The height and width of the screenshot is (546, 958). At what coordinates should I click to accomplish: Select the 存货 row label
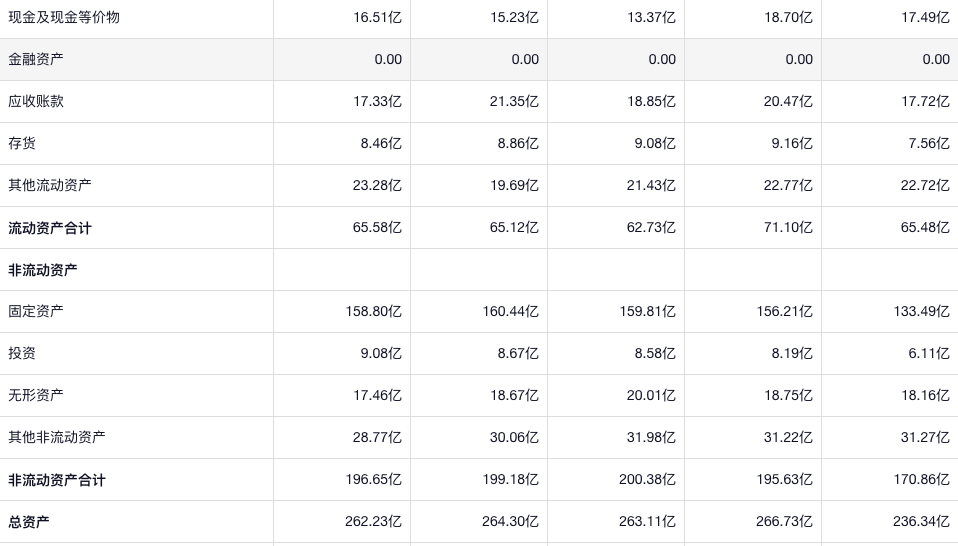click(22, 143)
